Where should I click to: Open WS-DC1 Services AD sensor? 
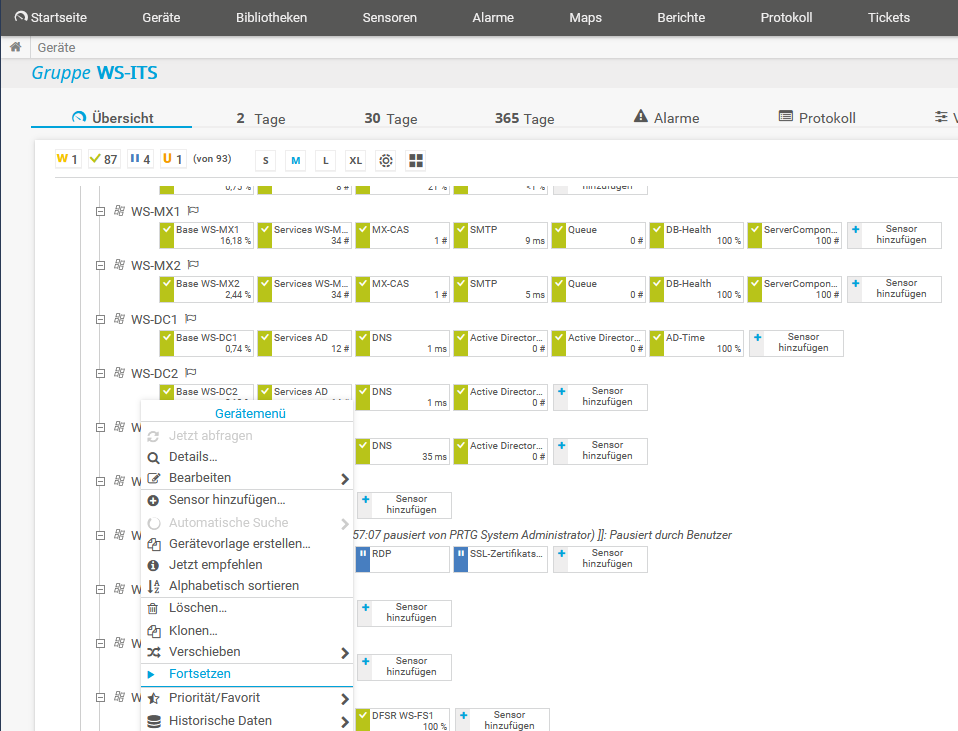(304, 343)
